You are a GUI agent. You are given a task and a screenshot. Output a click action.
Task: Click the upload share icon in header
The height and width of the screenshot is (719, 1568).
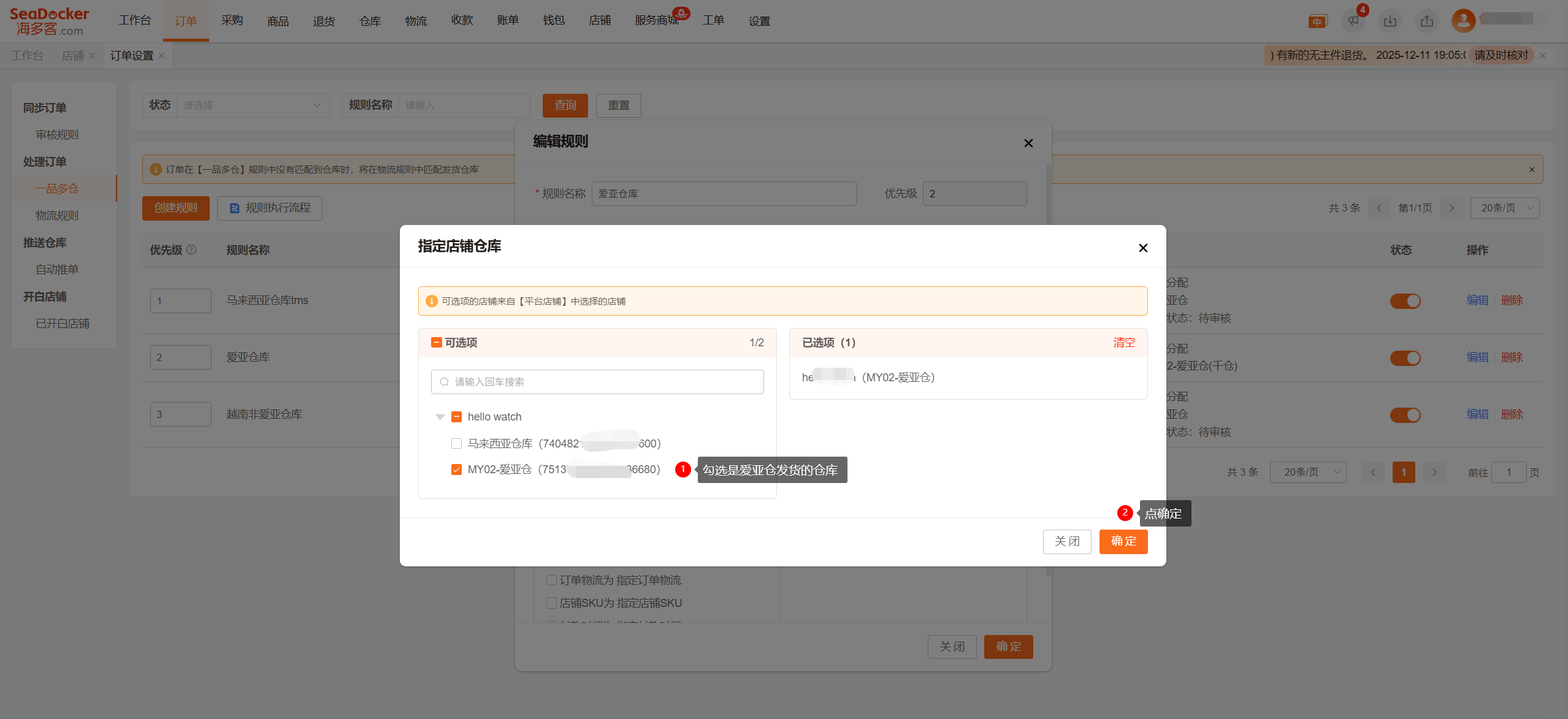coord(1427,21)
